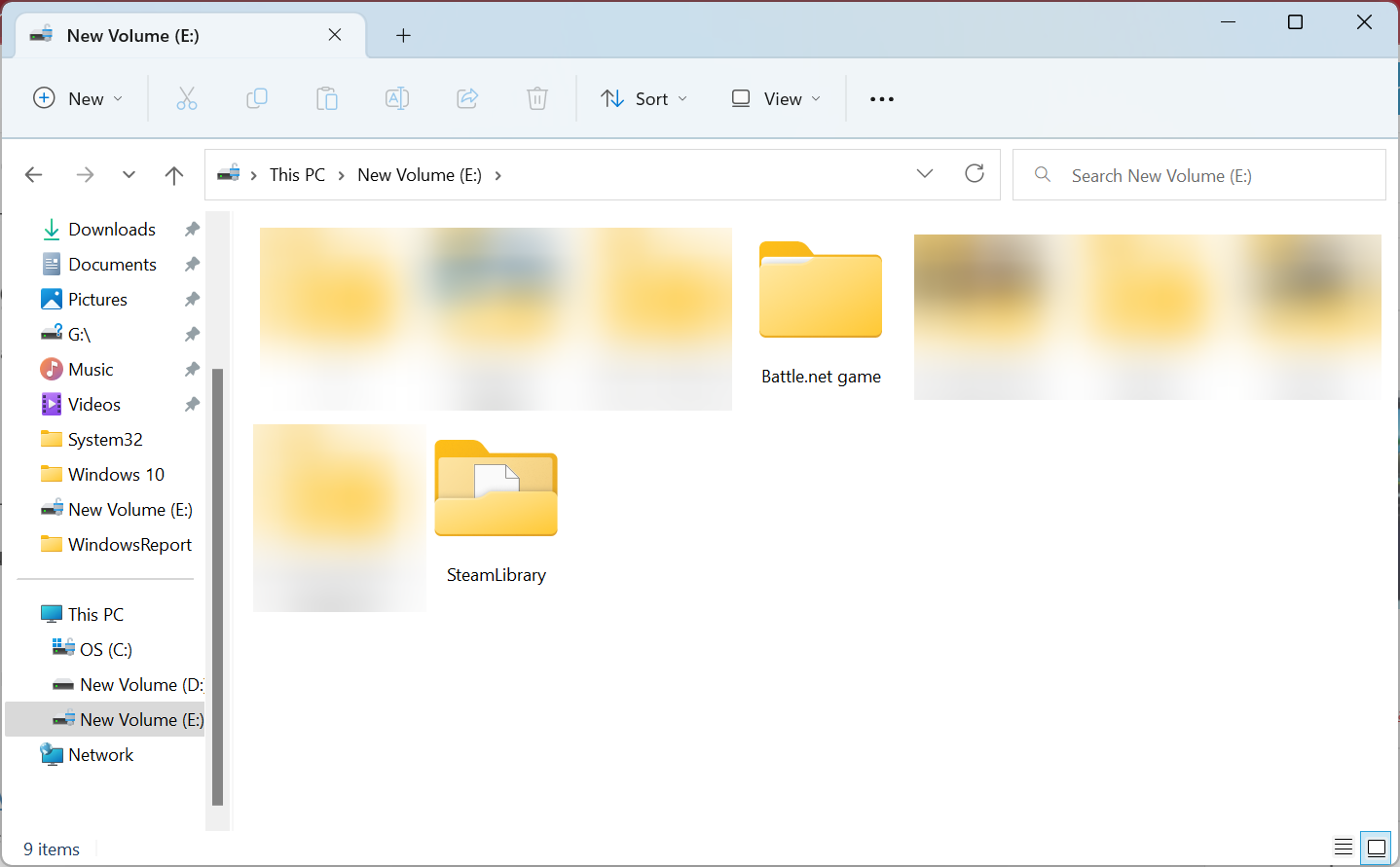Unpin Videos using its pin icon

tap(192, 405)
